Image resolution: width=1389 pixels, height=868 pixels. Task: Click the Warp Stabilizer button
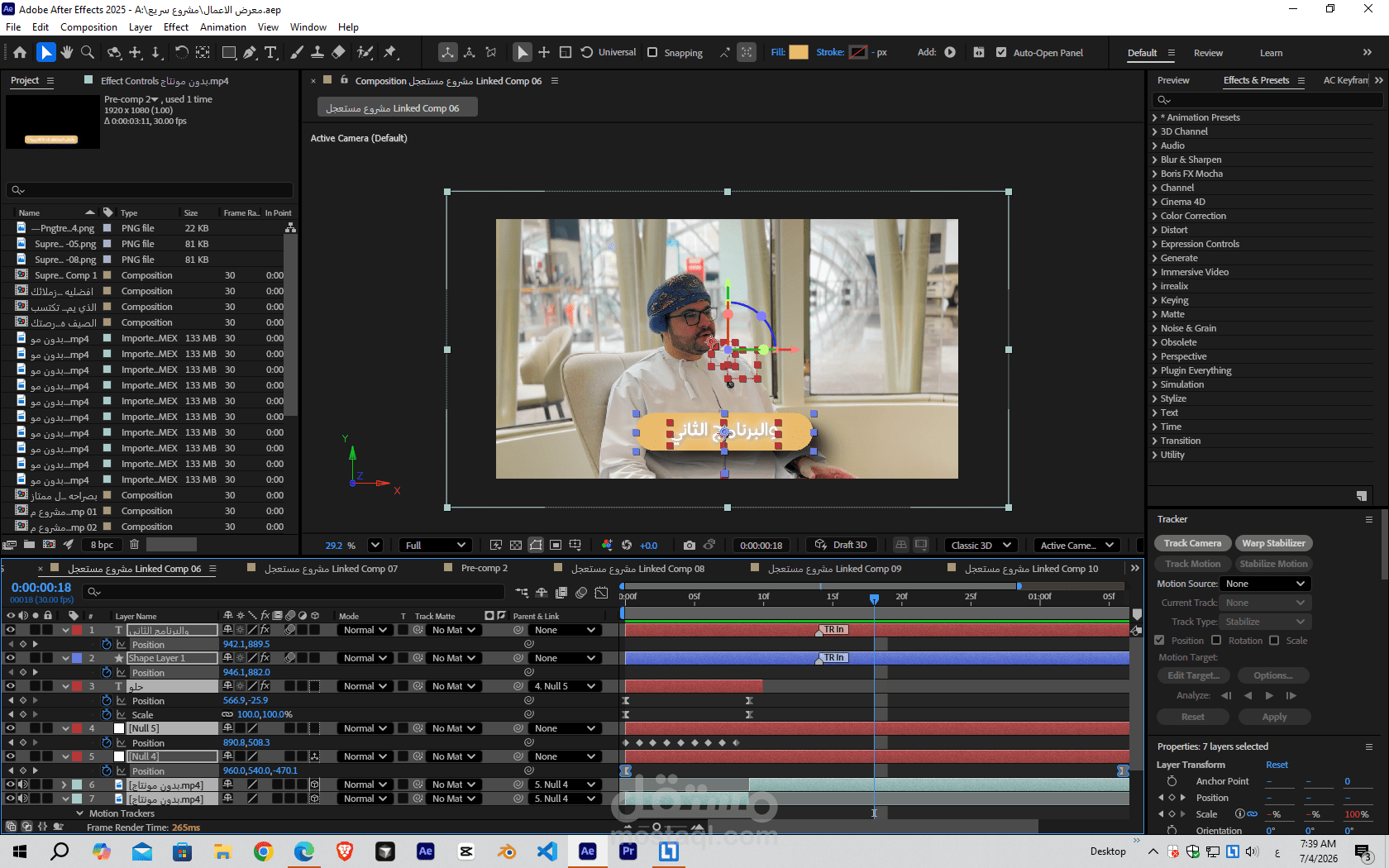pyautogui.click(x=1273, y=543)
